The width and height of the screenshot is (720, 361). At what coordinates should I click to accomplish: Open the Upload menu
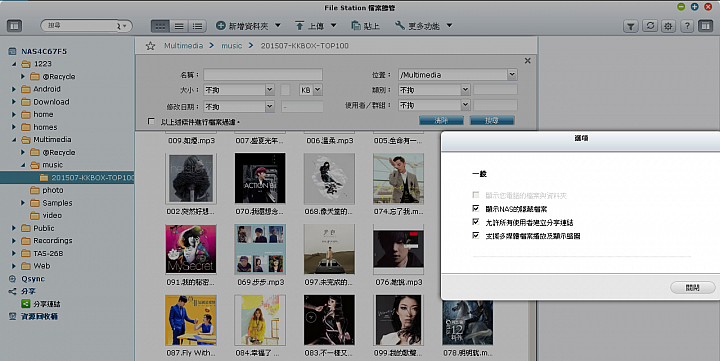[315, 26]
